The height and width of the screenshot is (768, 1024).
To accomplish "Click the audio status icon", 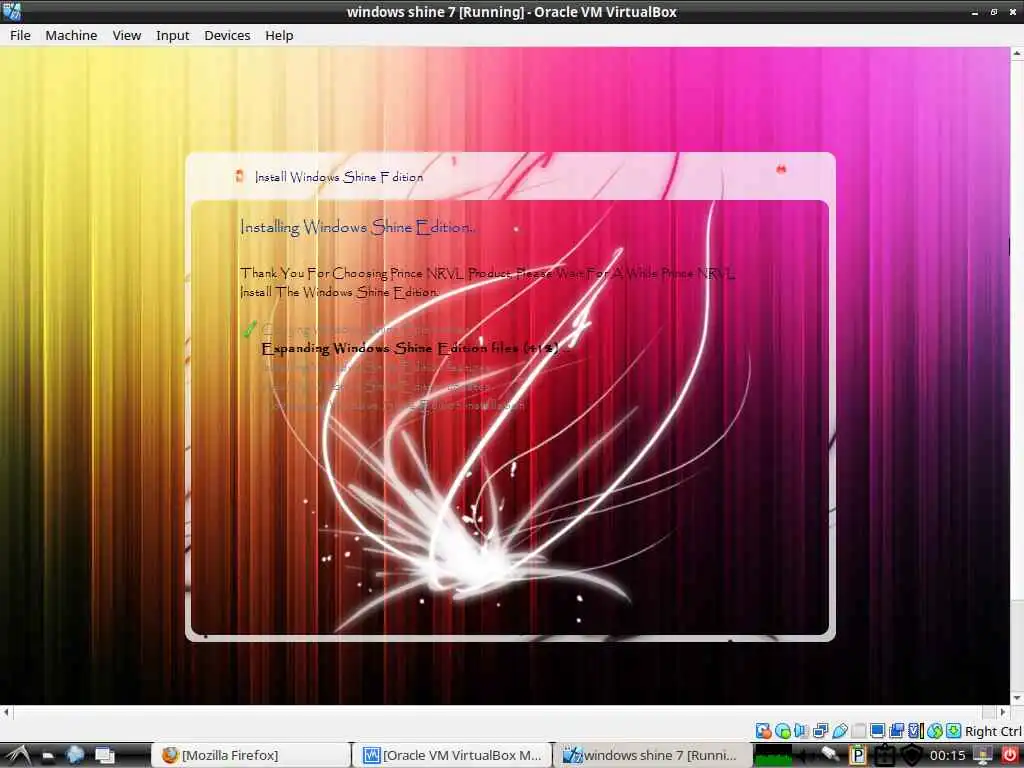I will (x=801, y=731).
